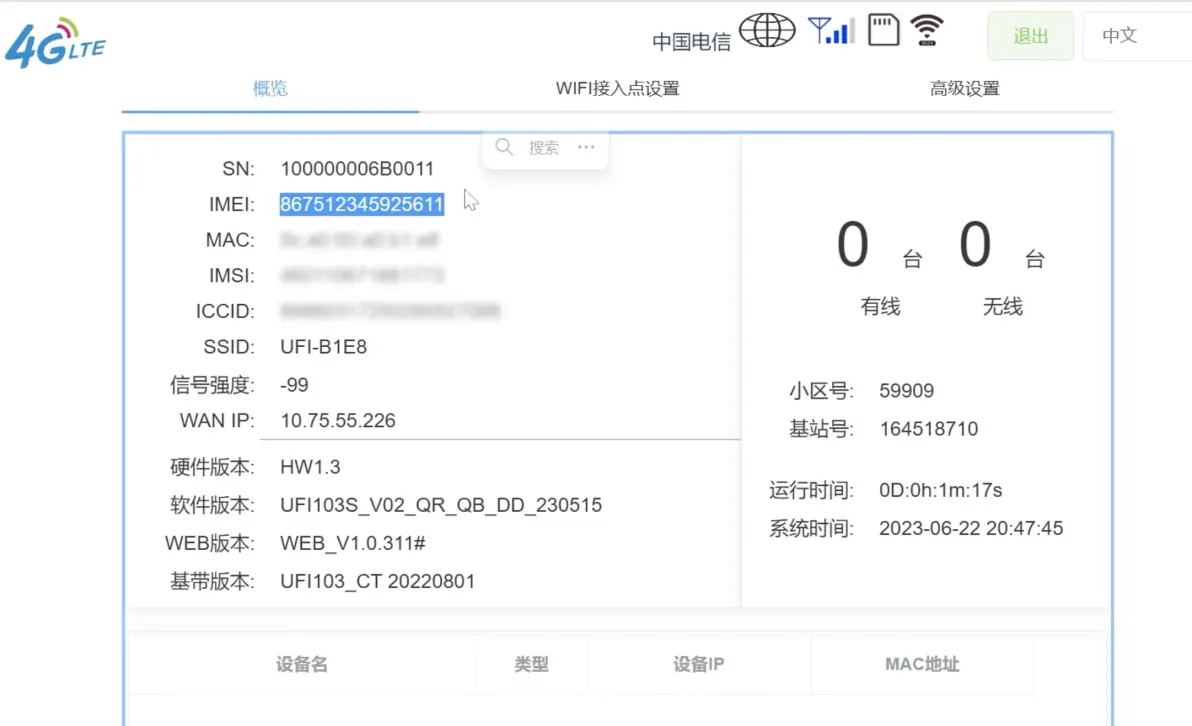Click the 设备IP column header
1192x726 pixels.
click(698, 664)
